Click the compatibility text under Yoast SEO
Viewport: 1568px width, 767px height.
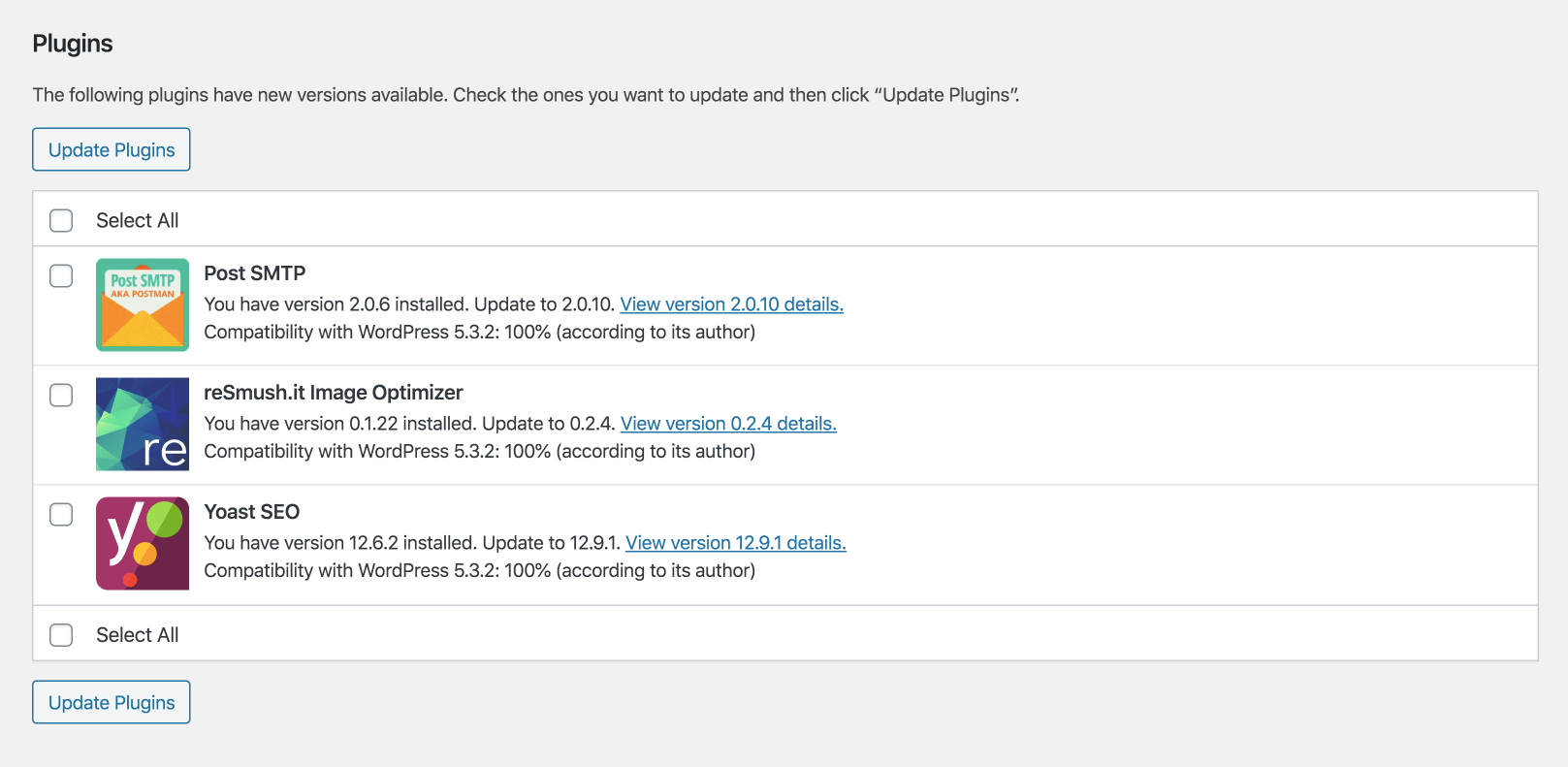(480, 570)
